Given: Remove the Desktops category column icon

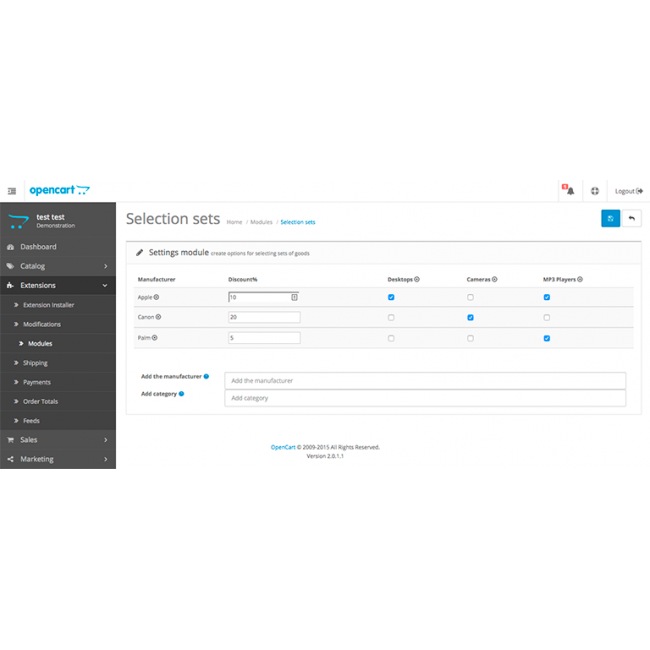Looking at the screenshot, I should [x=417, y=280].
